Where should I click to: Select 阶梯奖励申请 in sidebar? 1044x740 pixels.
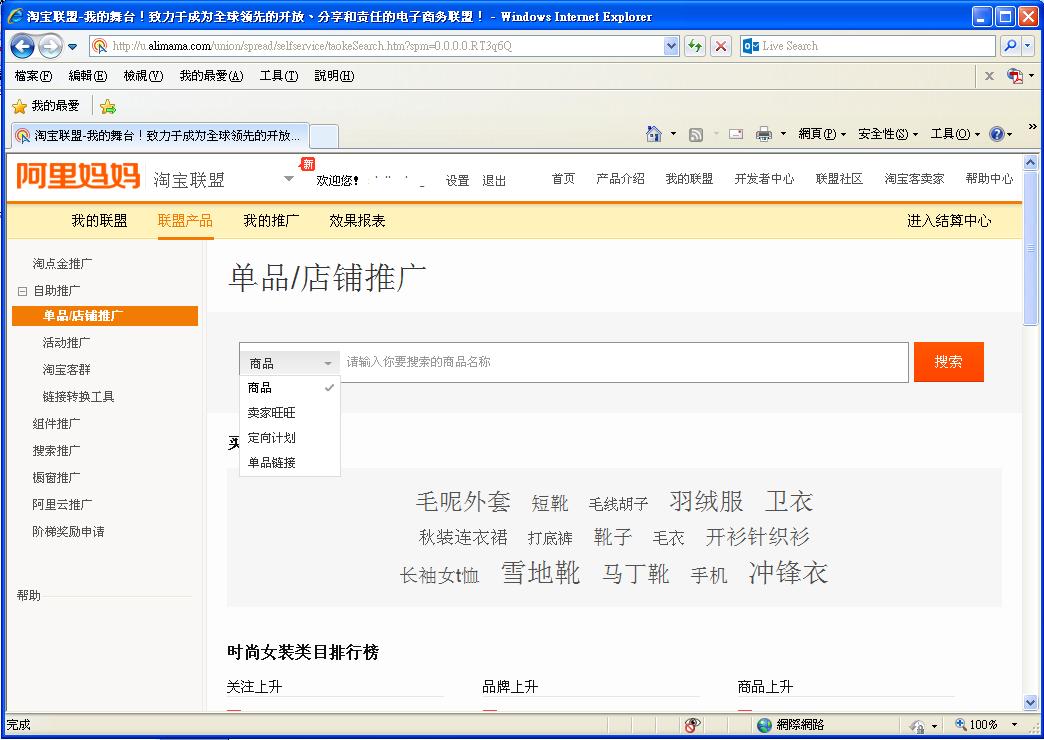pyautogui.click(x=69, y=532)
